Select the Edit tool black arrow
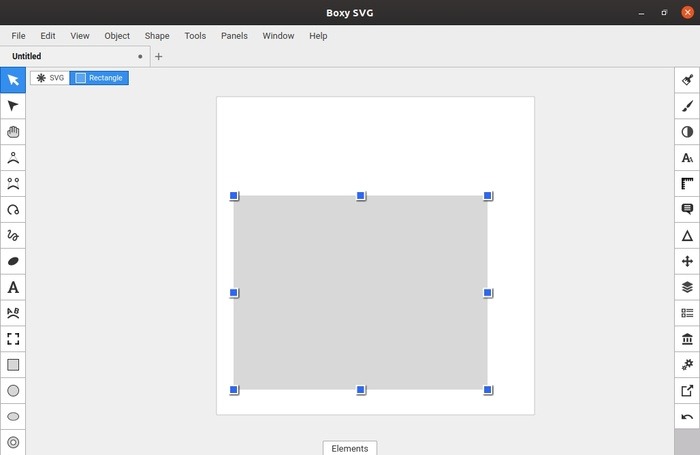This screenshot has height=455, width=700. 13,106
